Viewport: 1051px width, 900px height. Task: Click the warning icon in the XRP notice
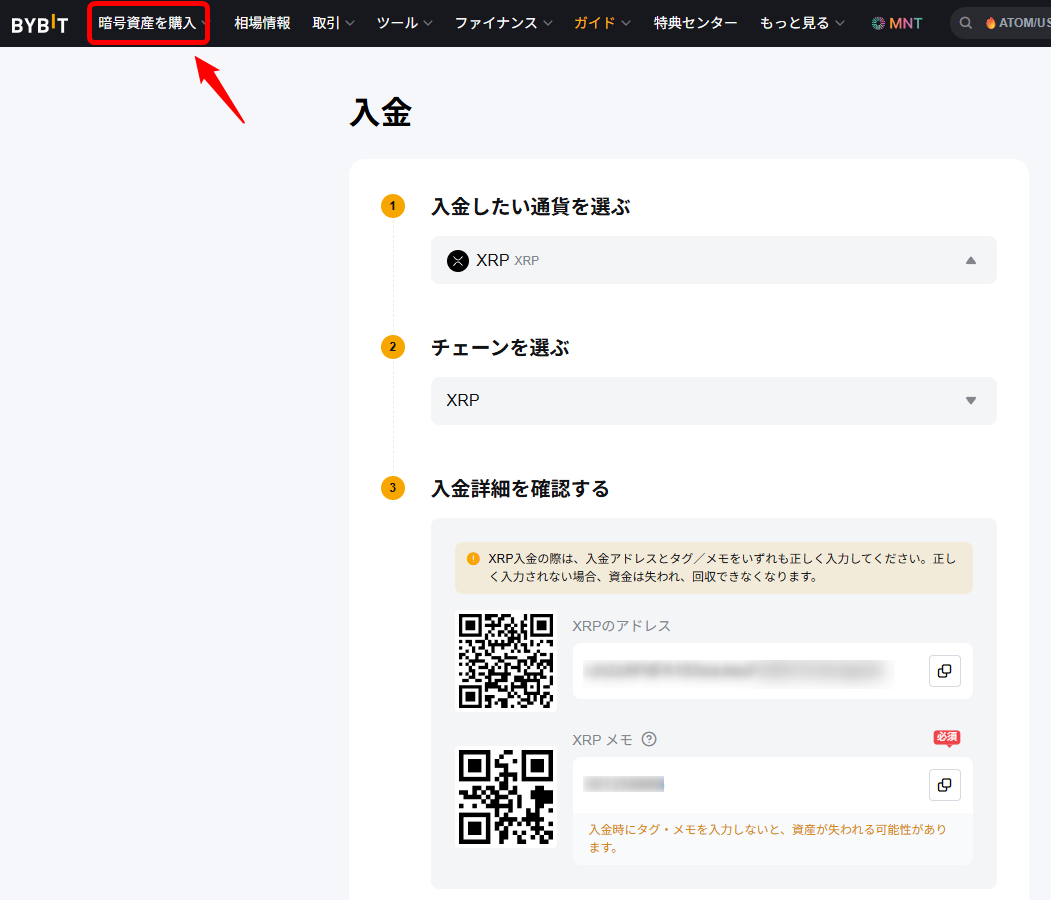[x=473, y=559]
